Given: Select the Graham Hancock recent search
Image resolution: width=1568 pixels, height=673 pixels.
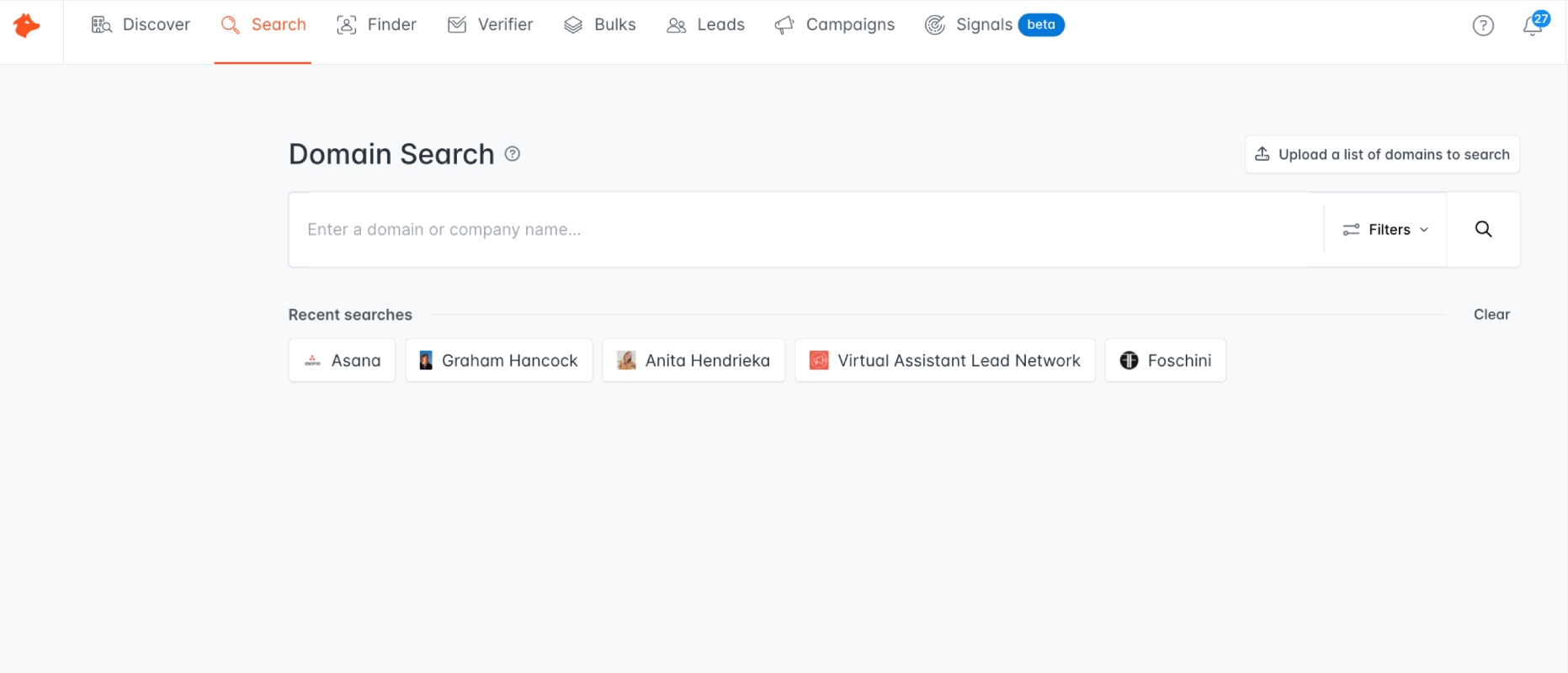Looking at the screenshot, I should [x=499, y=361].
